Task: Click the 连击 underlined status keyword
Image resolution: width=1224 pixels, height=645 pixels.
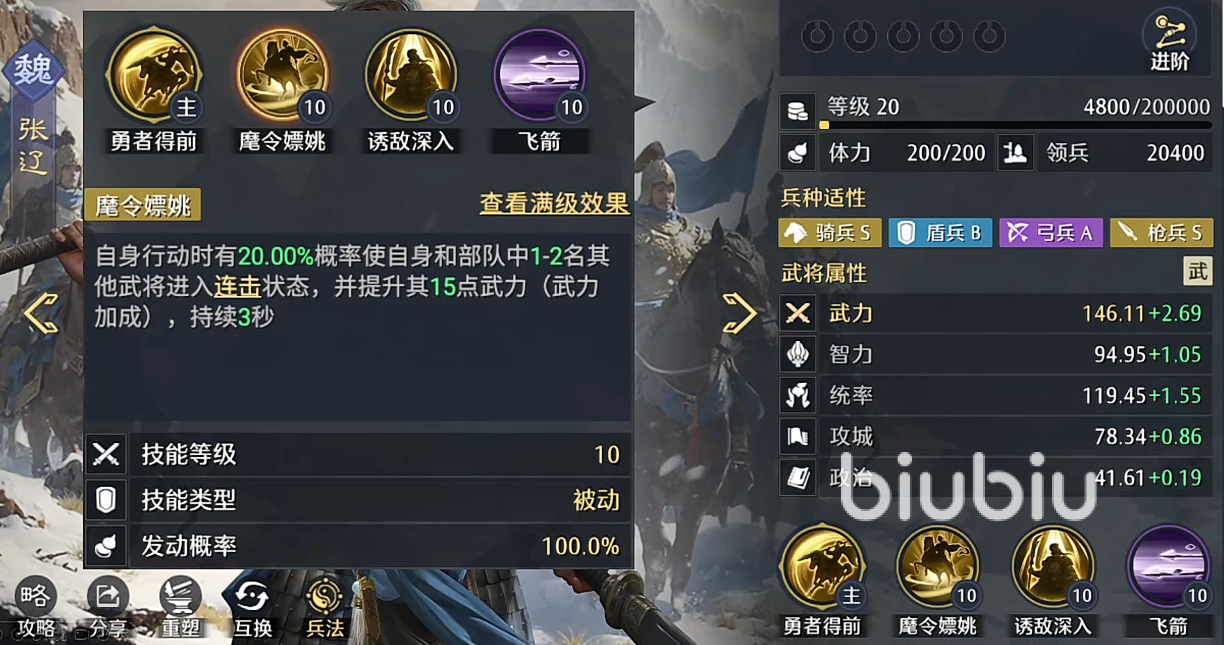Action: (x=237, y=287)
